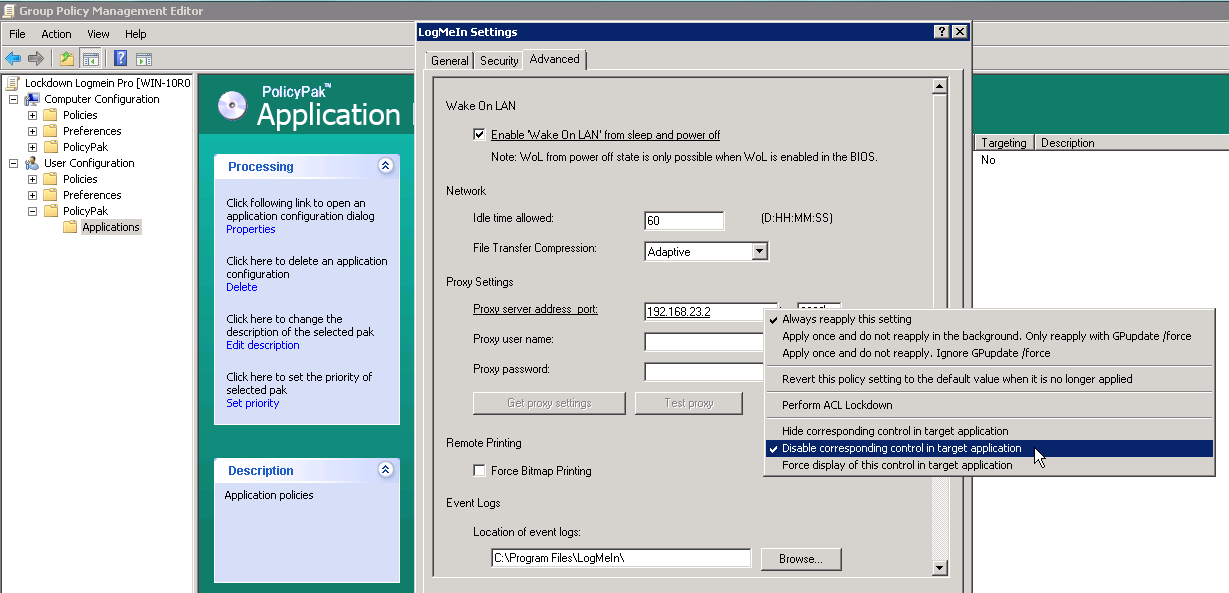Select Policies folder icon under User Configuration
The height and width of the screenshot is (593, 1229).
(x=50, y=179)
